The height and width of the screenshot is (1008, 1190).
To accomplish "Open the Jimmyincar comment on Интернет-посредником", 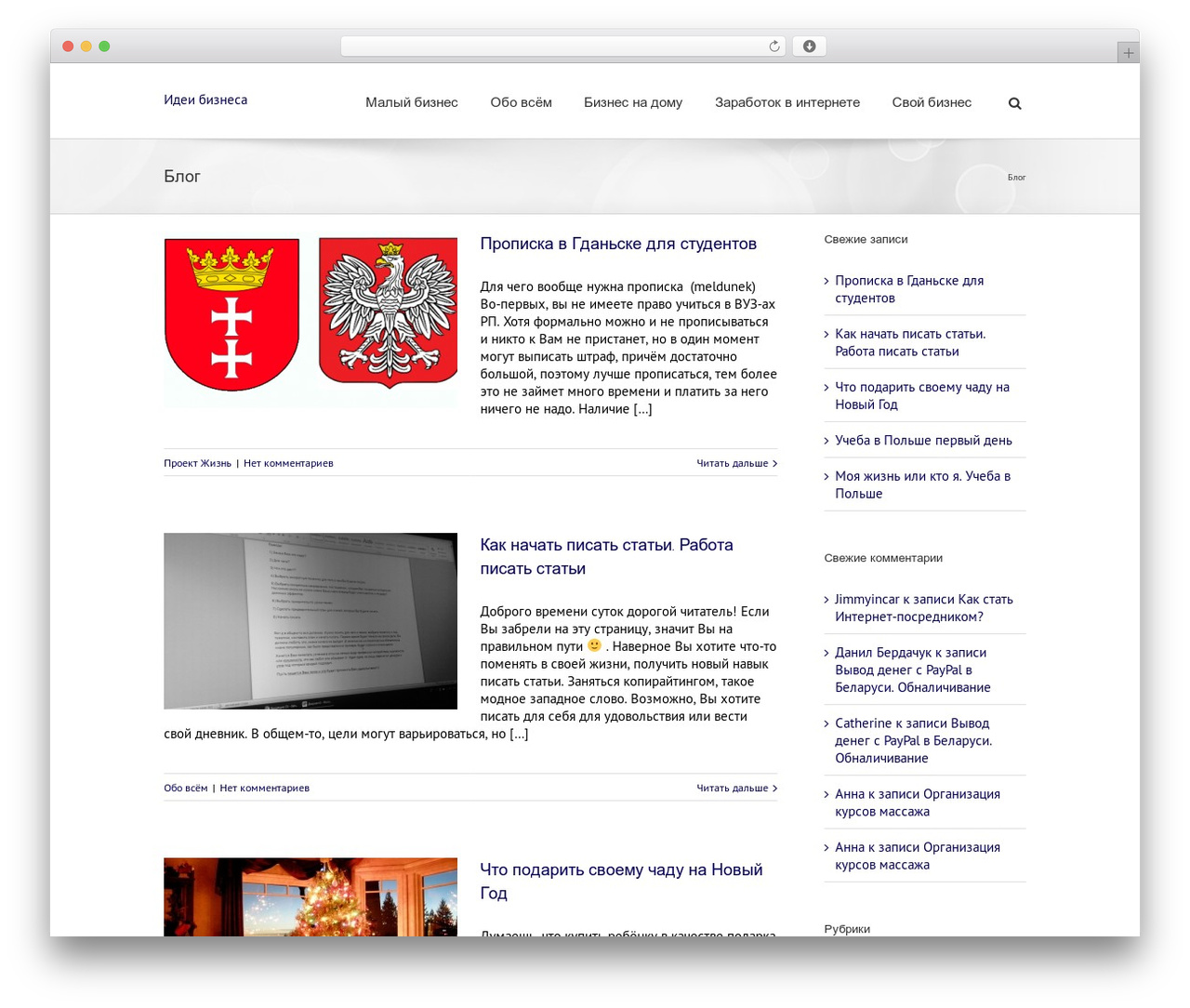I will 923,608.
